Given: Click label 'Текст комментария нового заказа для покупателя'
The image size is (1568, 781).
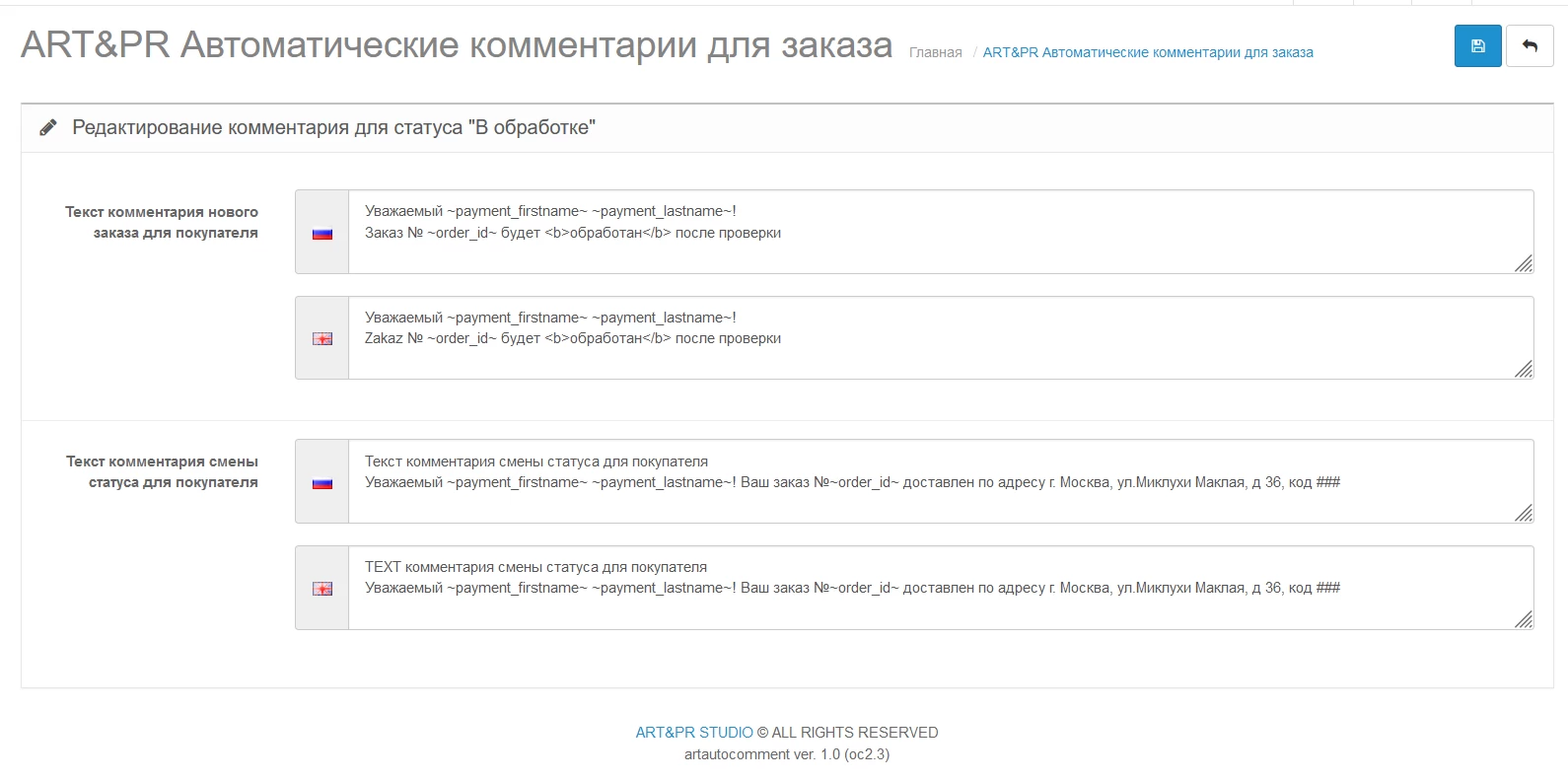Looking at the screenshot, I should (162, 222).
